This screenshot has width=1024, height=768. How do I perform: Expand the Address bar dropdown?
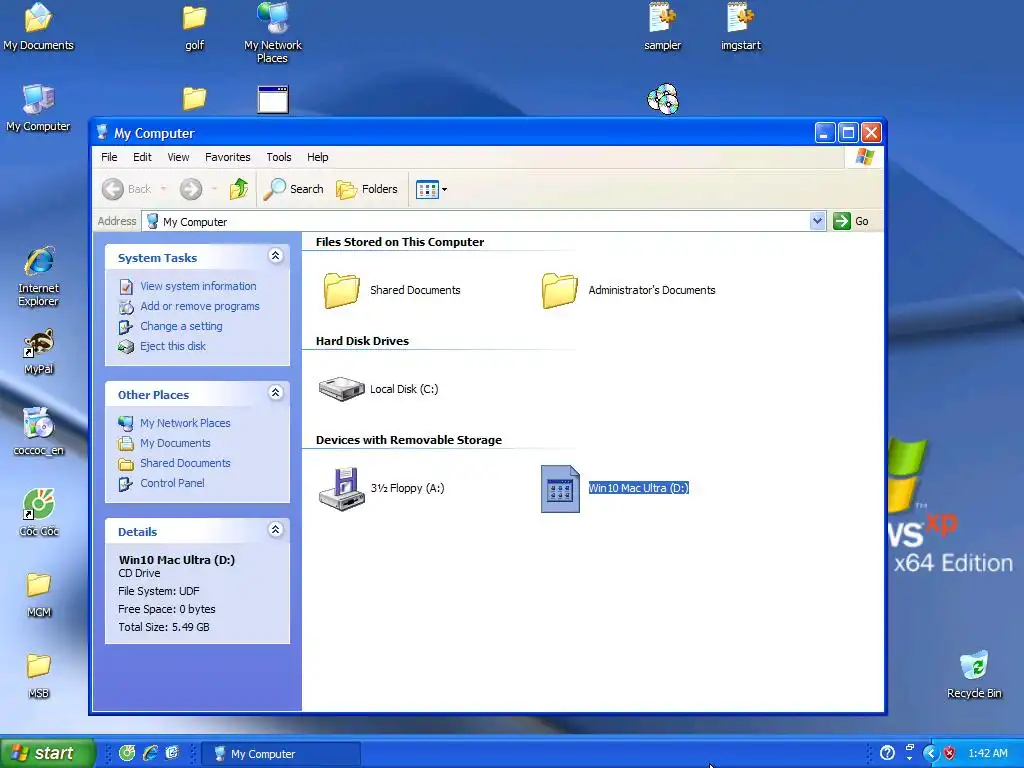817,221
